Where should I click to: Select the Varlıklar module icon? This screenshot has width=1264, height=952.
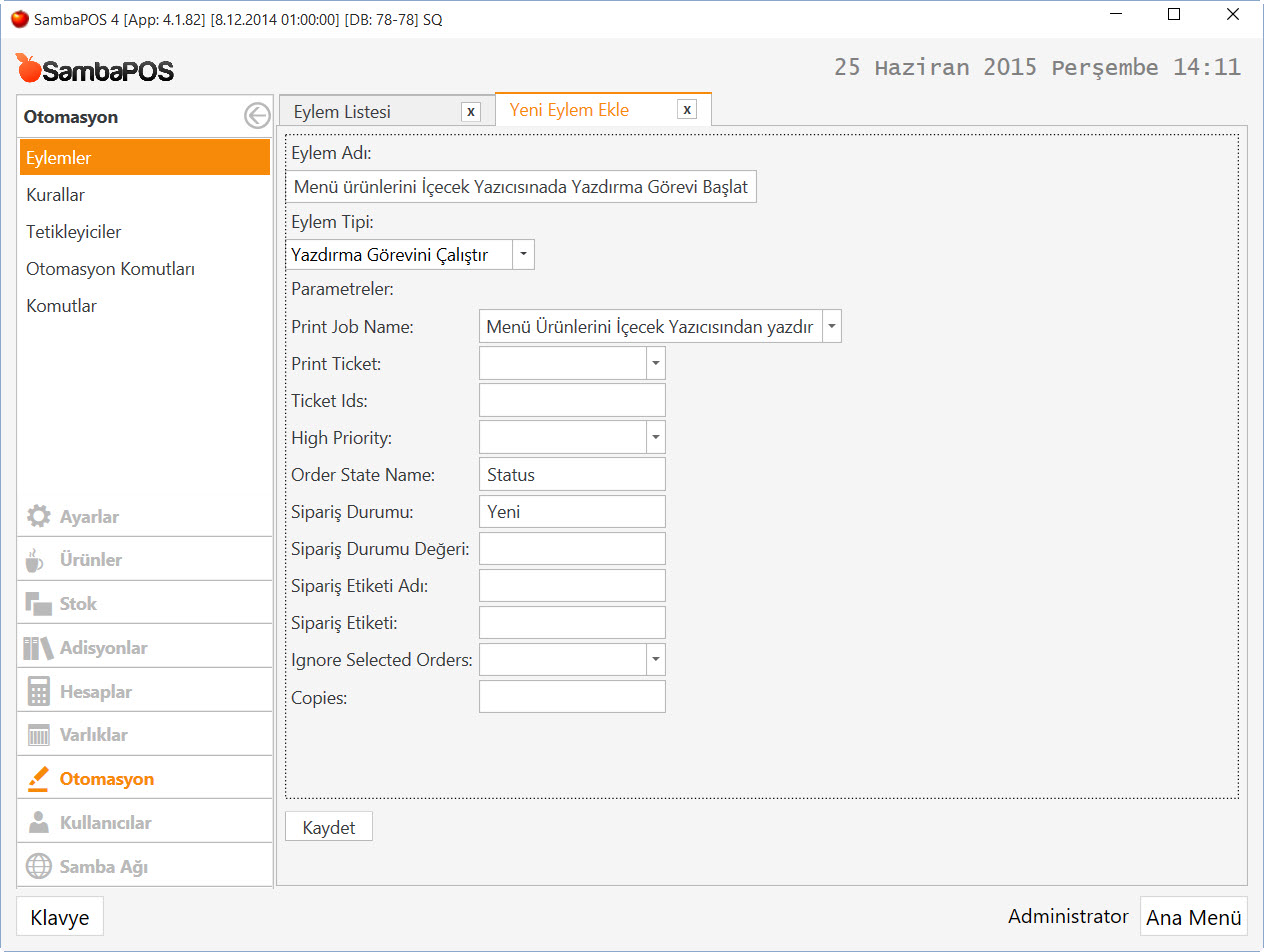point(38,735)
